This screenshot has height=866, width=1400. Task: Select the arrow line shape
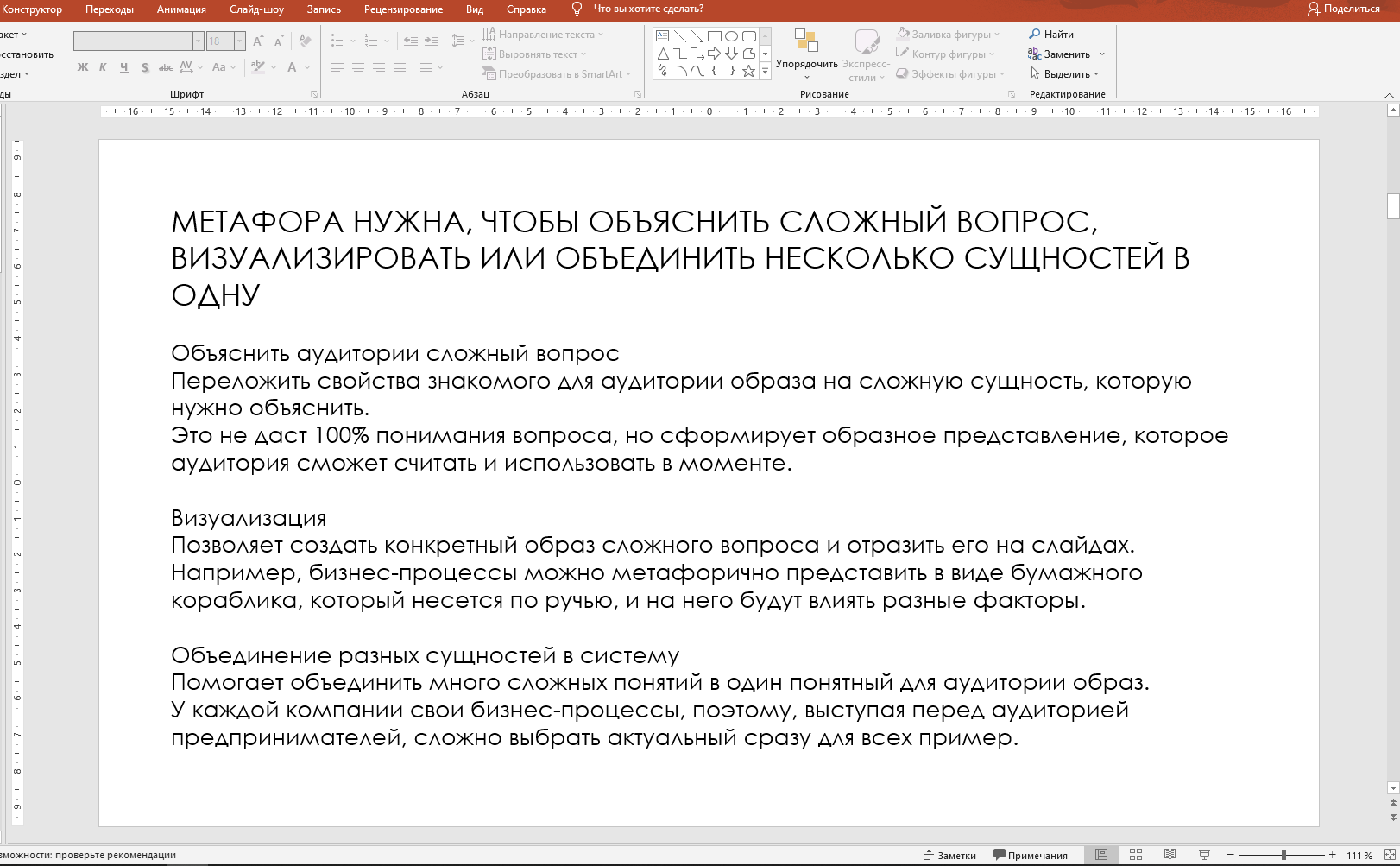[697, 36]
